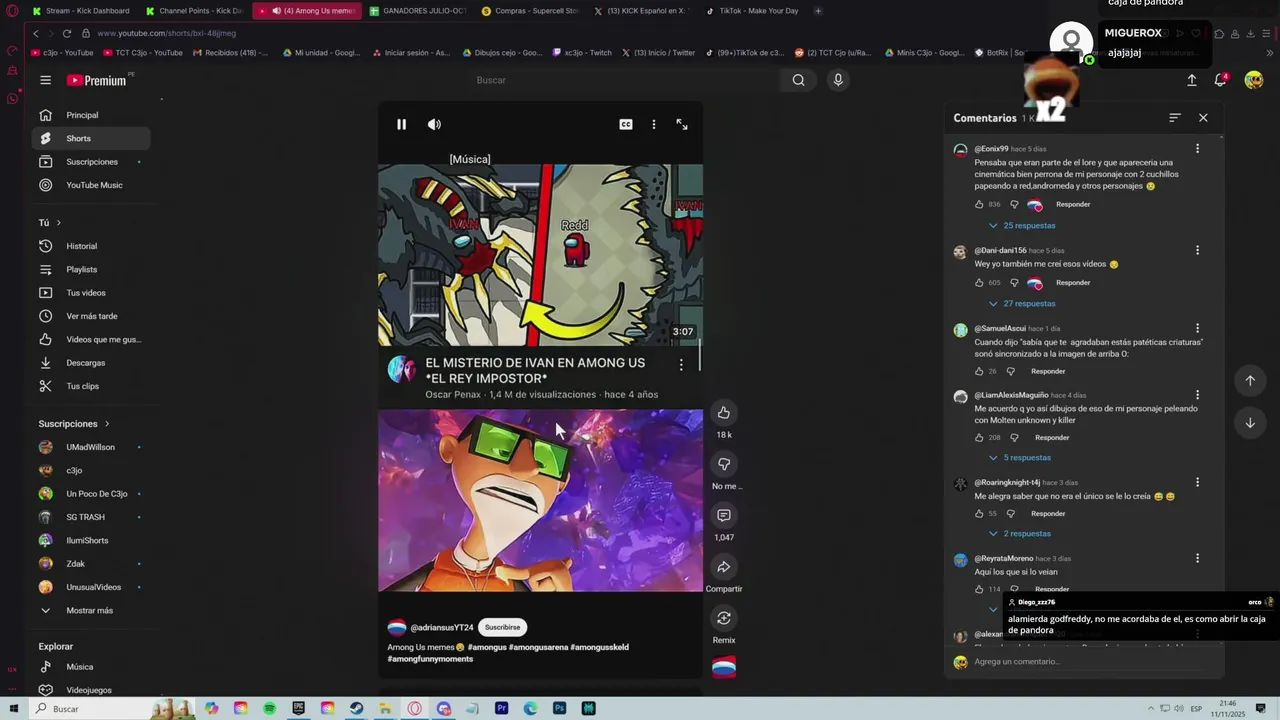This screenshot has width=1280, height=720.
Task: Open YouTube notifications bell
Action: click(x=1221, y=80)
